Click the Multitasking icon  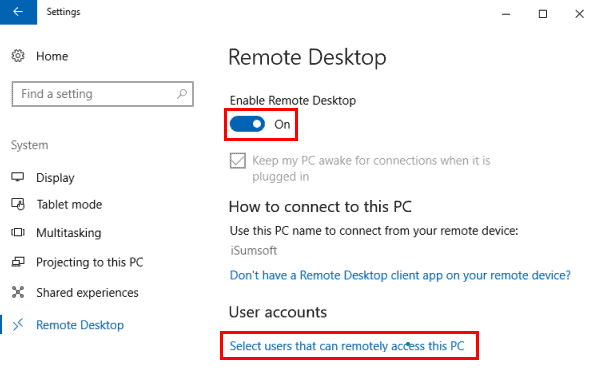click(18, 232)
